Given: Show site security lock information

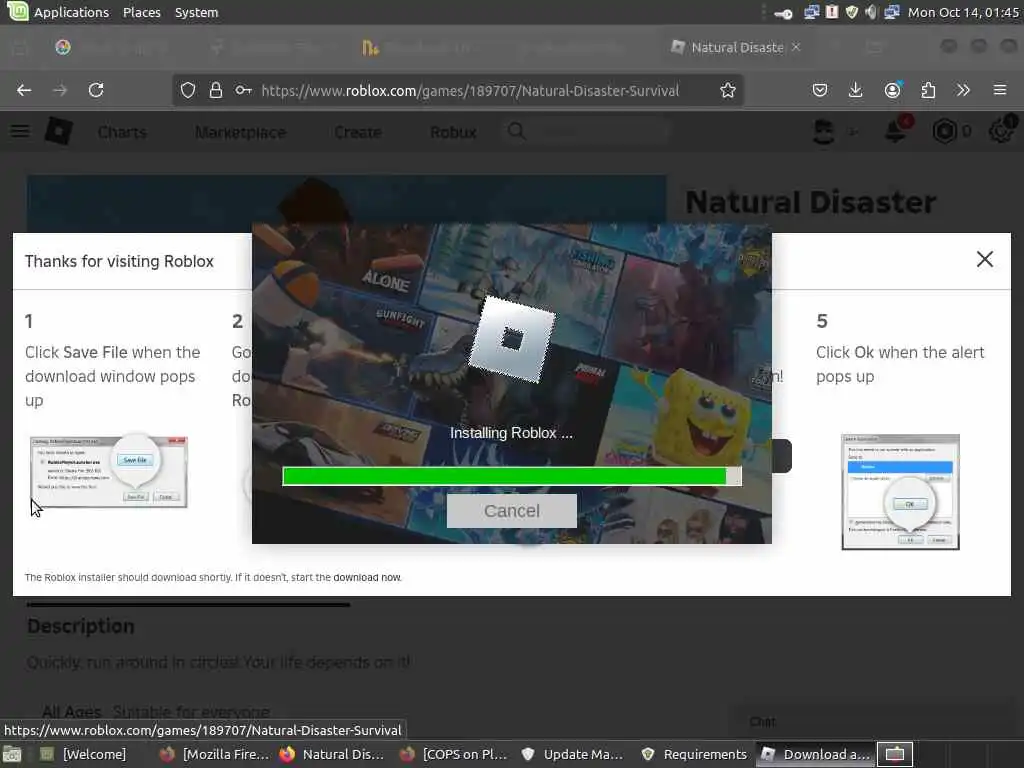Looking at the screenshot, I should pyautogui.click(x=216, y=90).
